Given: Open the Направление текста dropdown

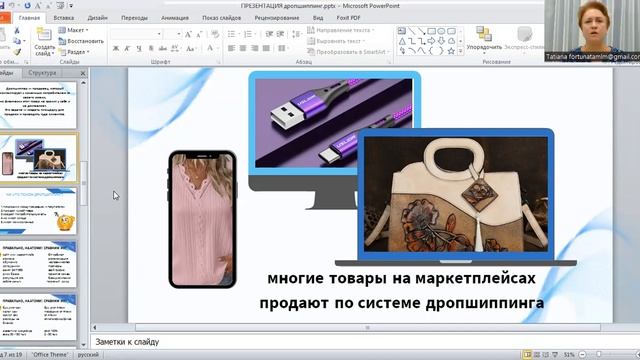Looking at the screenshot, I should click(341, 30).
